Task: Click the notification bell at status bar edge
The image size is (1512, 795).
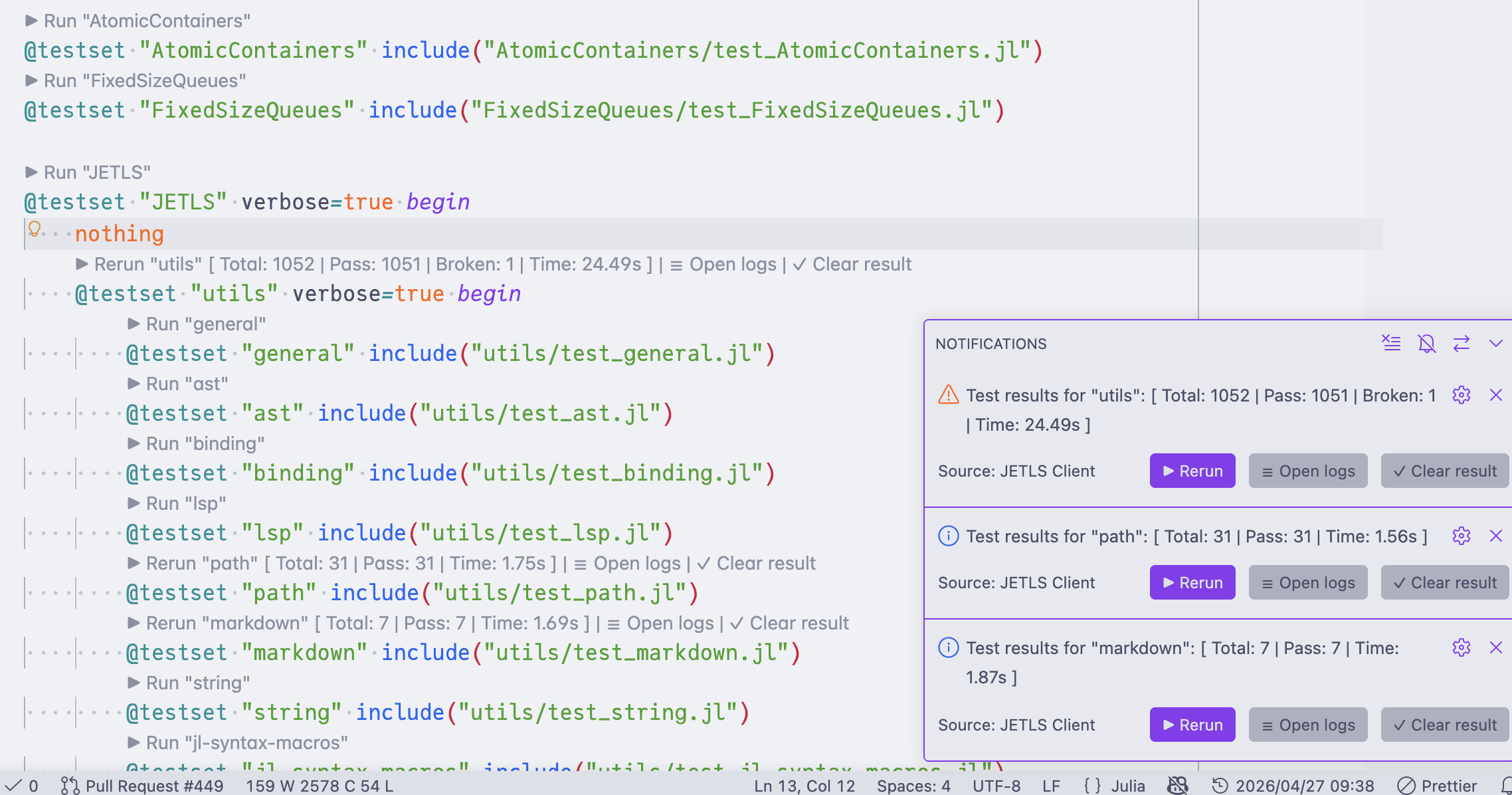Action: tap(1506, 786)
